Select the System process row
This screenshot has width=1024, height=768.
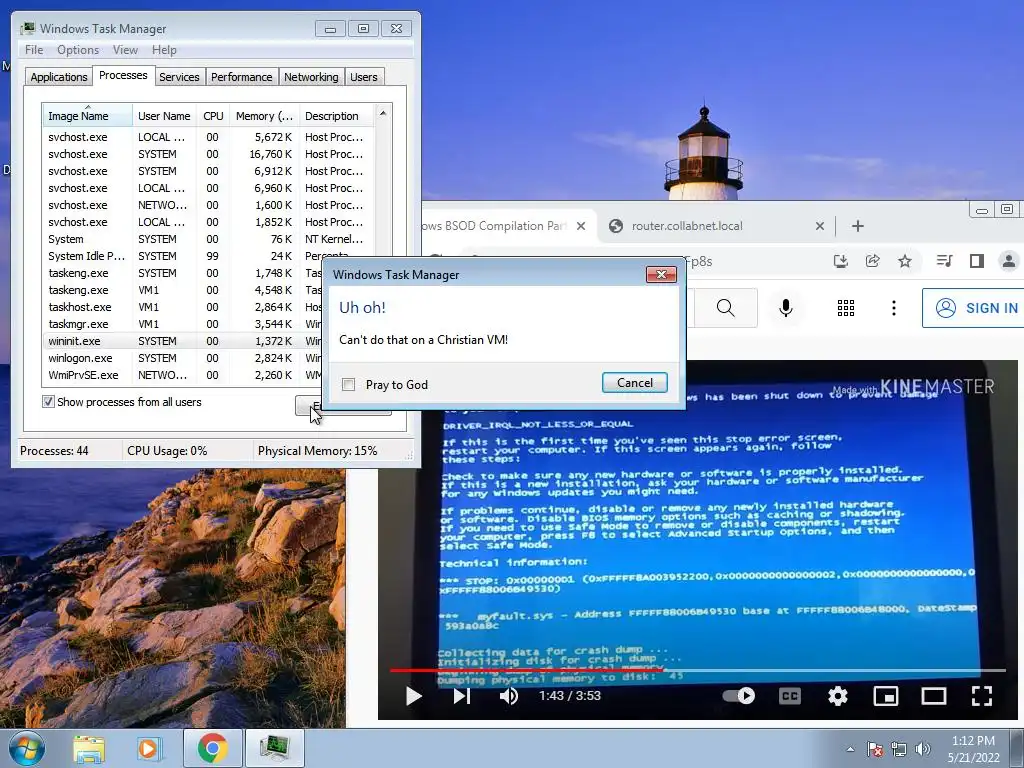[x=208, y=239]
